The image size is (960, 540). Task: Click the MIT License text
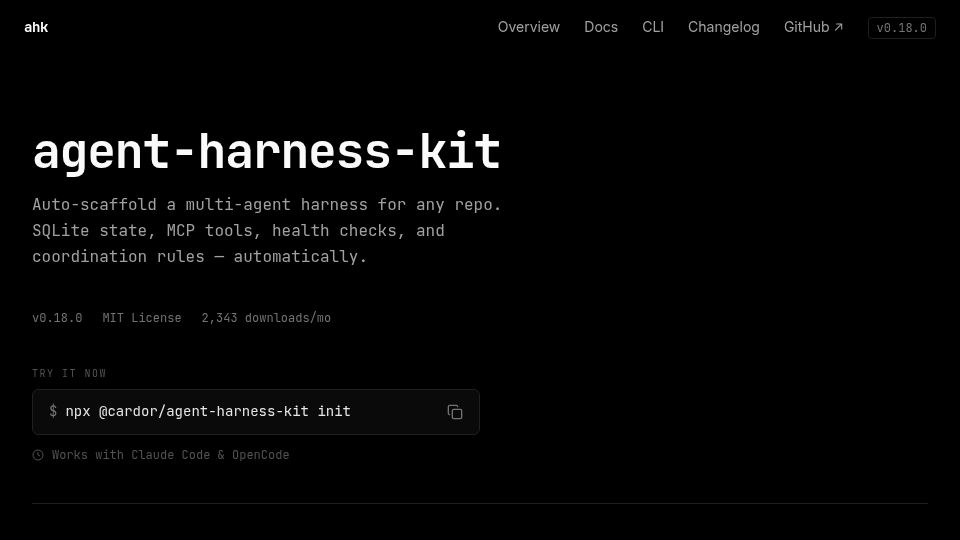pos(141,318)
